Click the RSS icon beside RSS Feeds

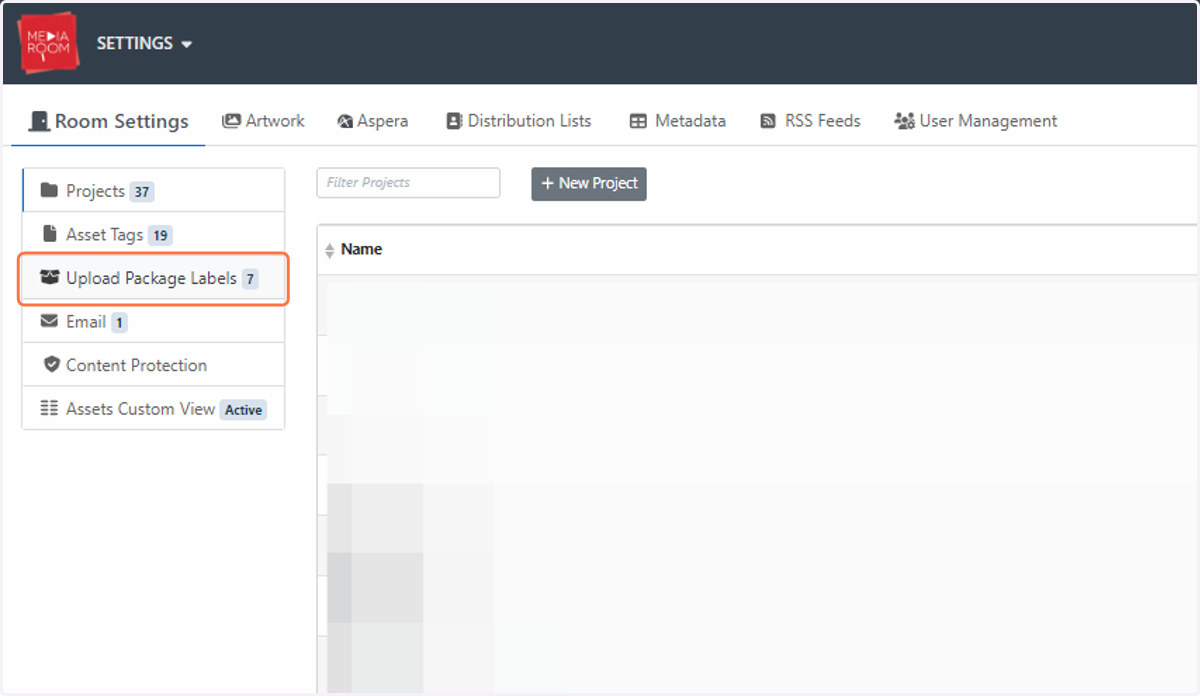[x=768, y=122]
